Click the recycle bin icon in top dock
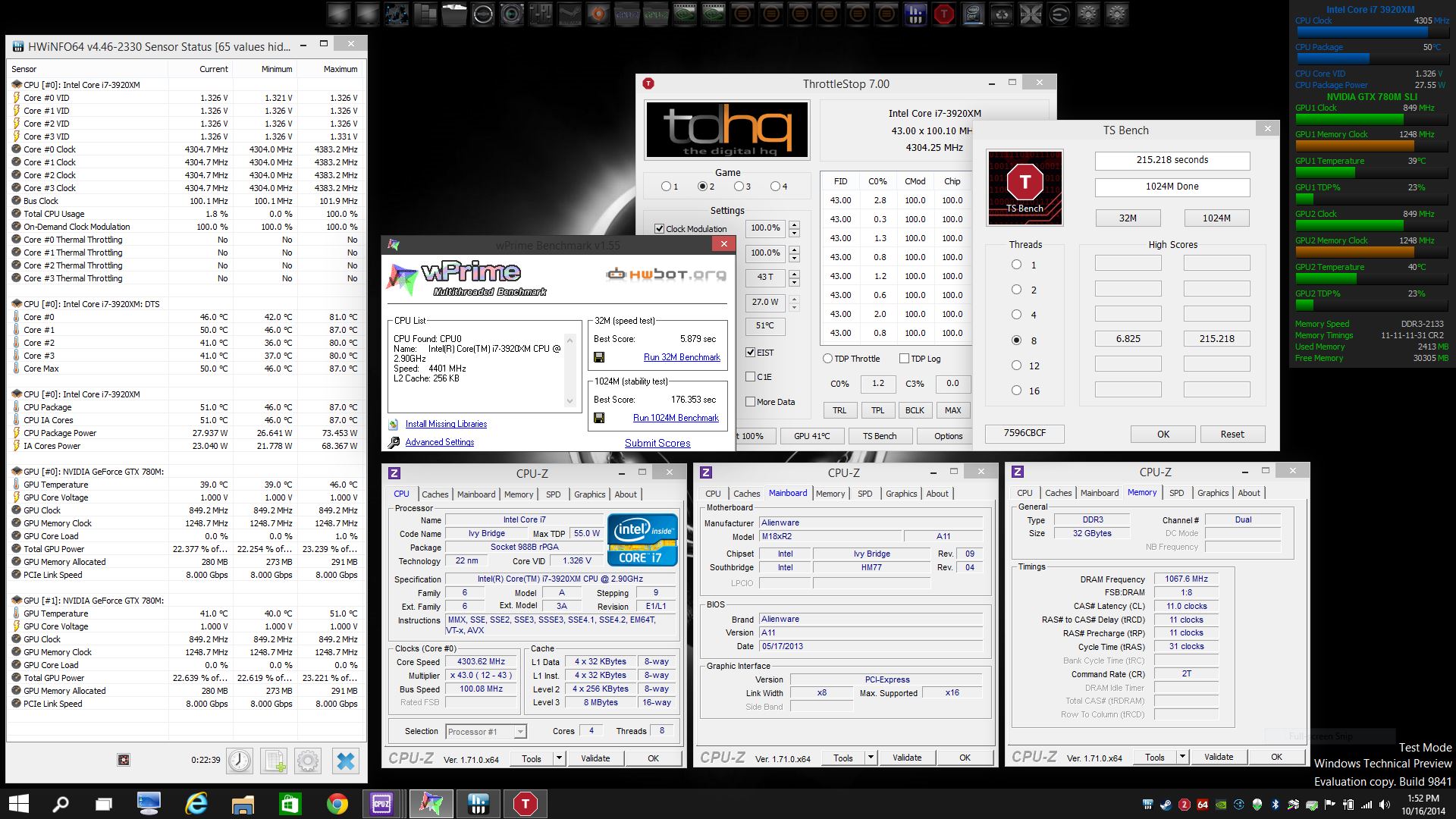The width and height of the screenshot is (1456, 819). pyautogui.click(x=1002, y=14)
